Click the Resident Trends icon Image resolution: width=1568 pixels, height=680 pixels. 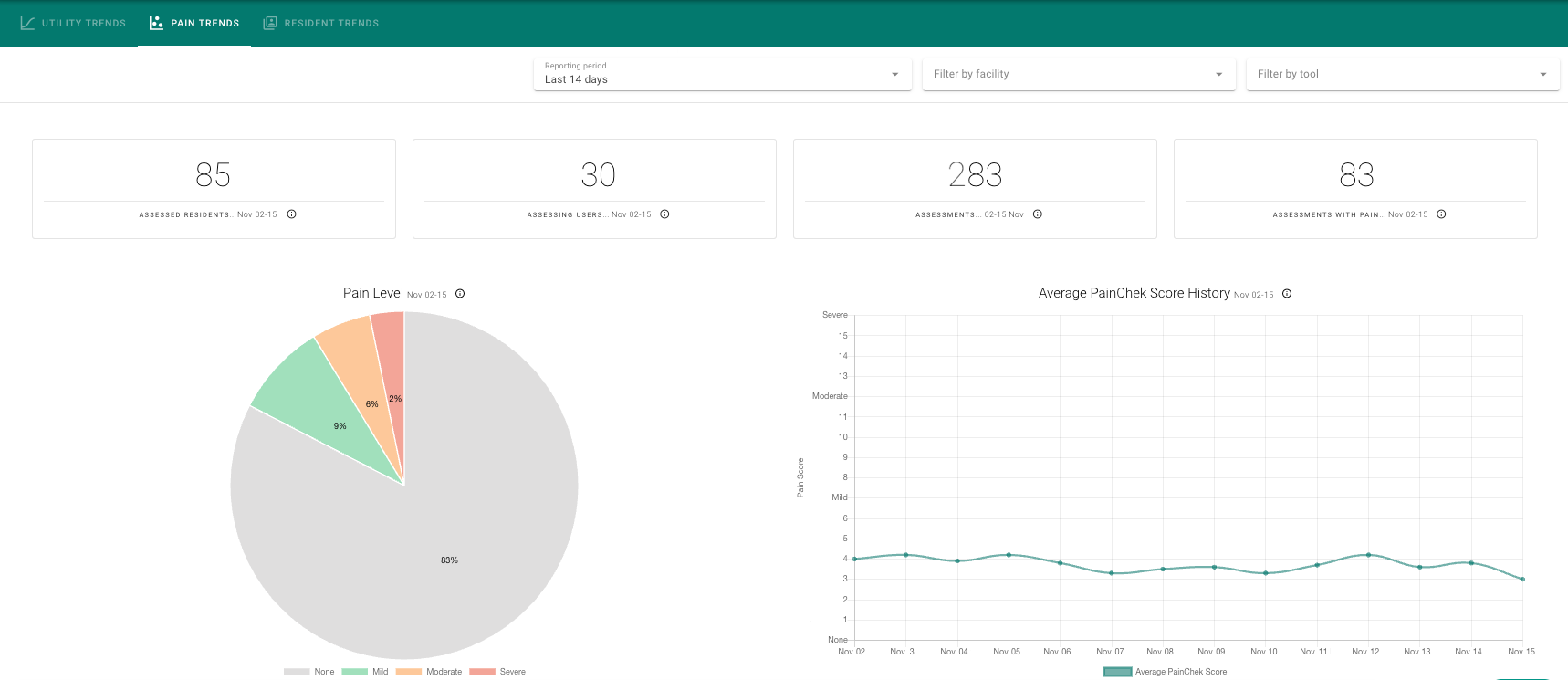click(x=270, y=23)
